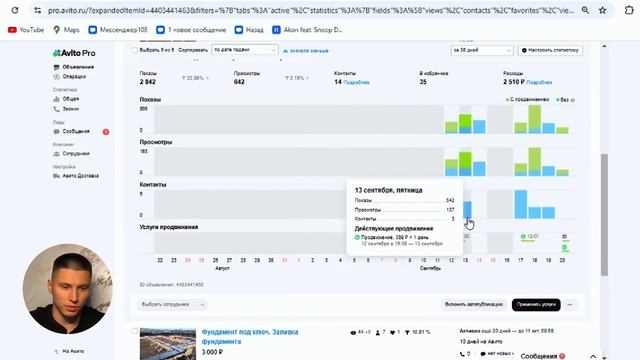Click the hovered Контакты bar for 13 September
The height and width of the screenshot is (360, 640).
point(467,210)
